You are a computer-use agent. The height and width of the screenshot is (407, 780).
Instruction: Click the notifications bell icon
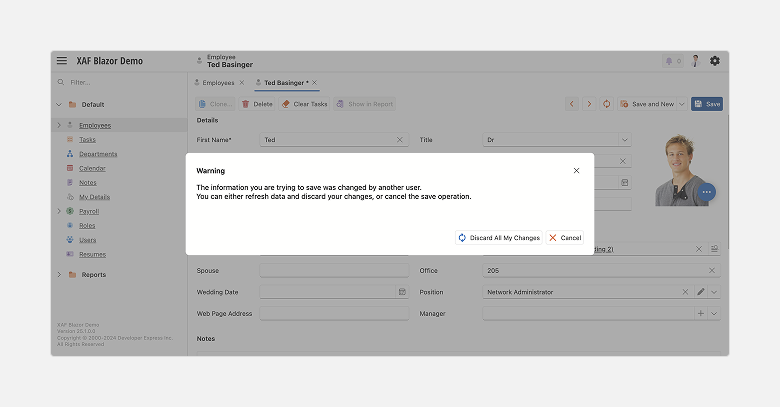click(x=672, y=61)
